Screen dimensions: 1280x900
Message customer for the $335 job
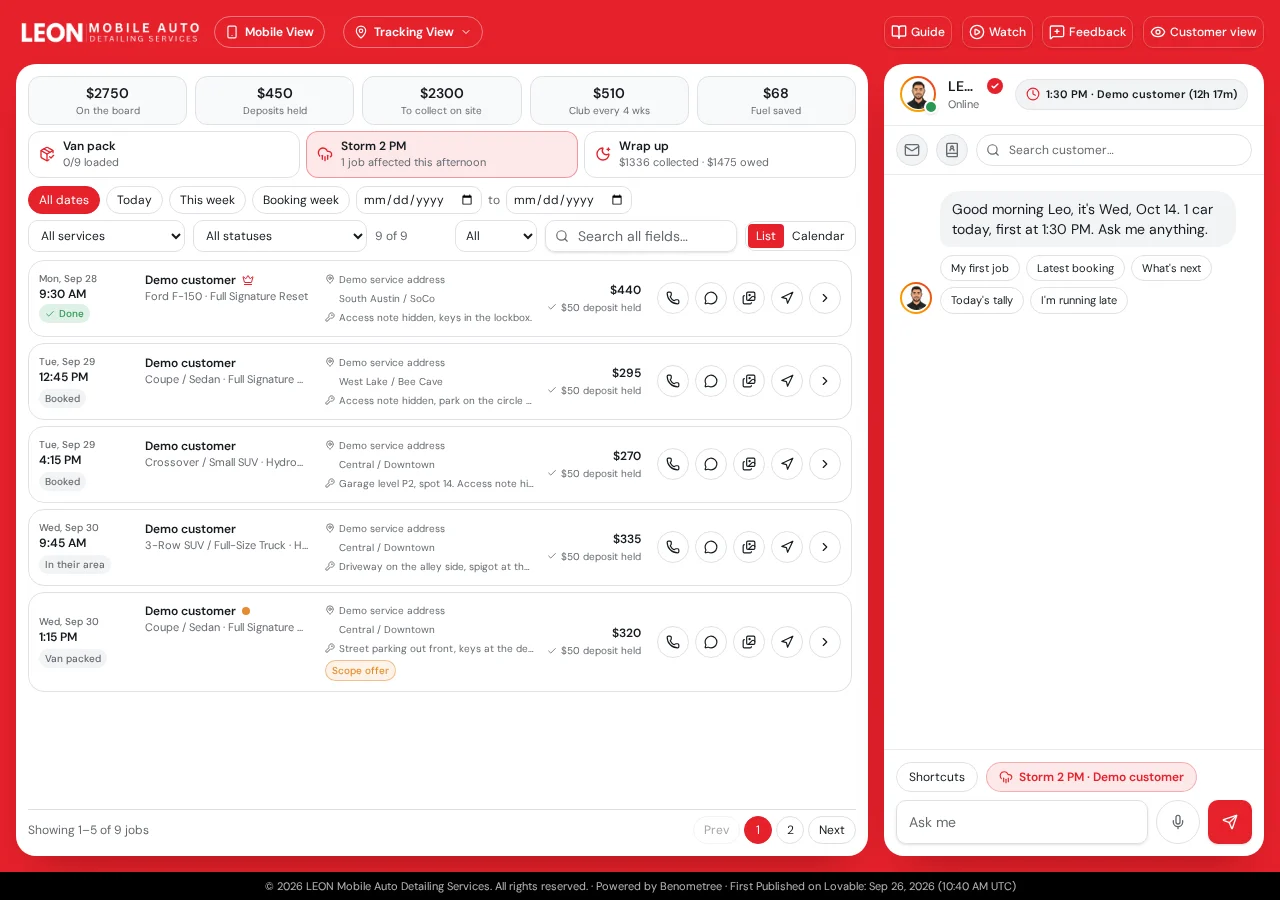711,547
